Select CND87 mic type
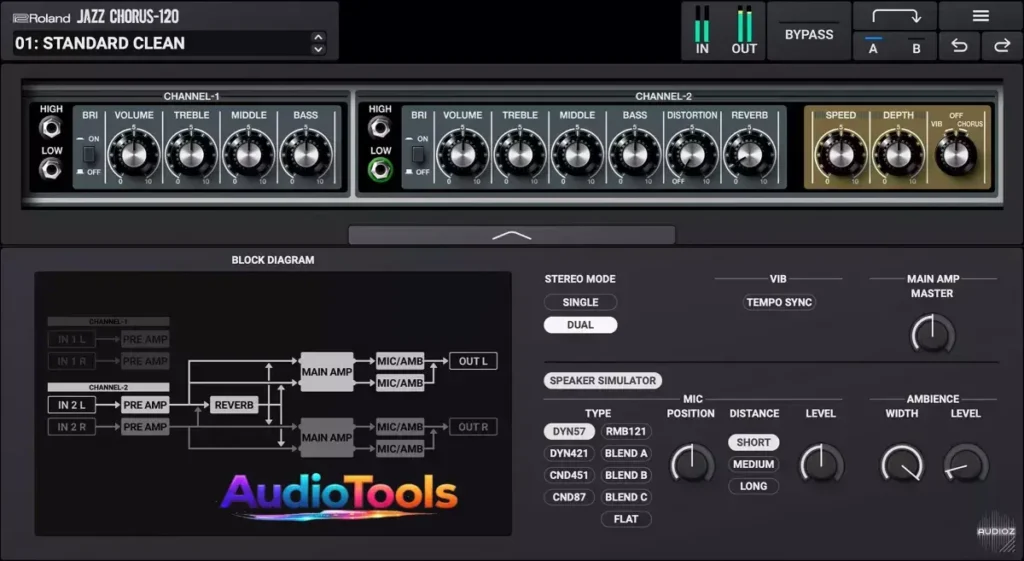 click(569, 497)
